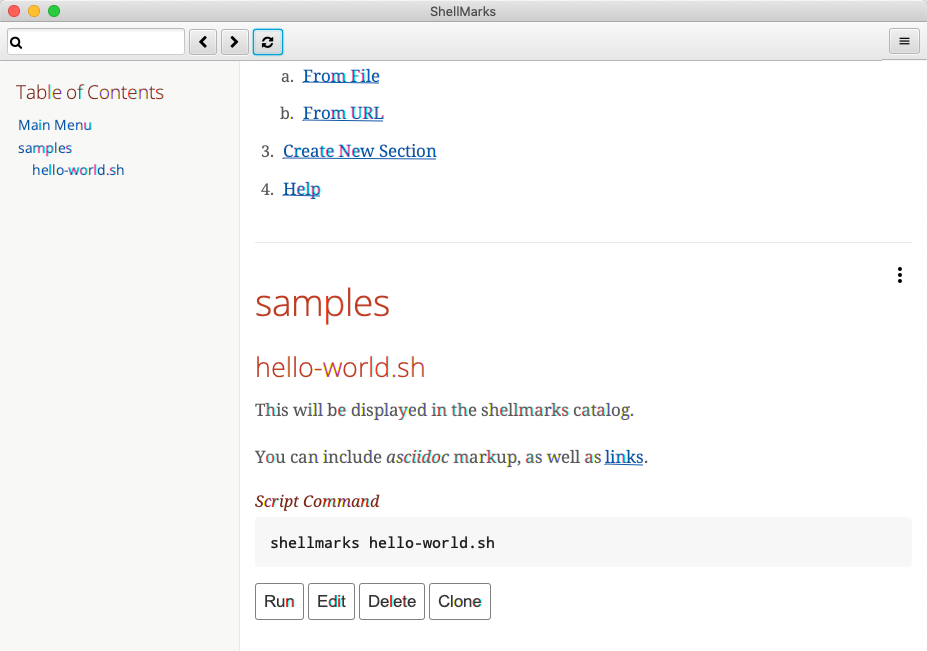Open the three-dot menu for the samples section

[899, 274]
